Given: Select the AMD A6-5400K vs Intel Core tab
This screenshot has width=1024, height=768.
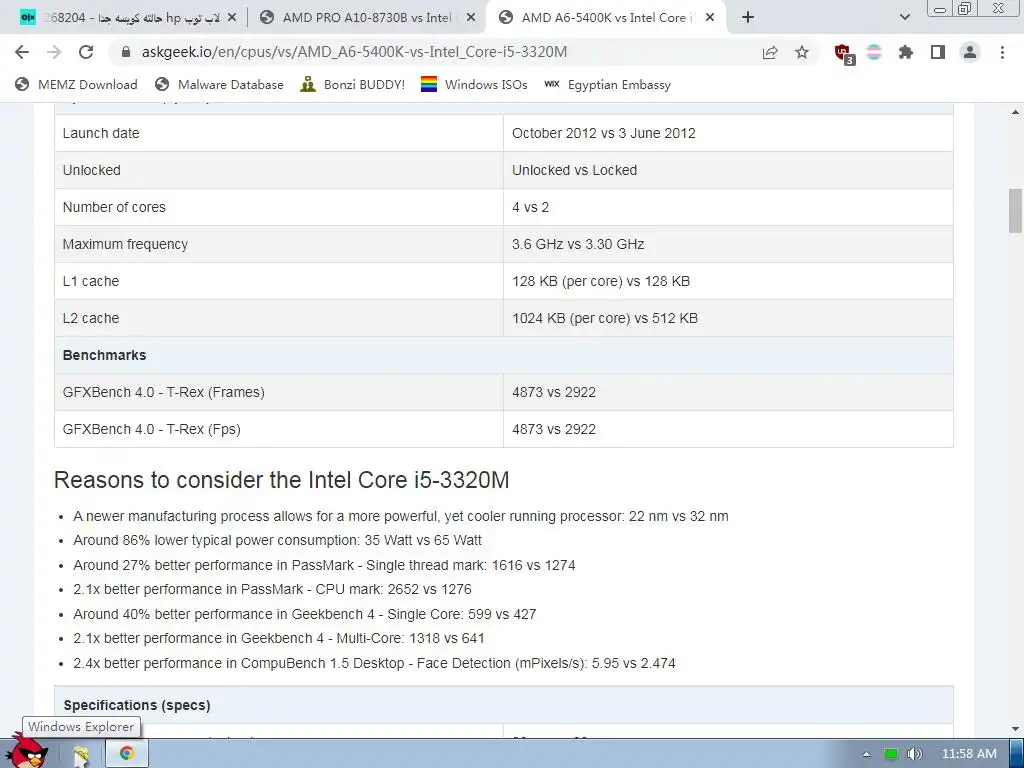Looking at the screenshot, I should click(x=608, y=18).
